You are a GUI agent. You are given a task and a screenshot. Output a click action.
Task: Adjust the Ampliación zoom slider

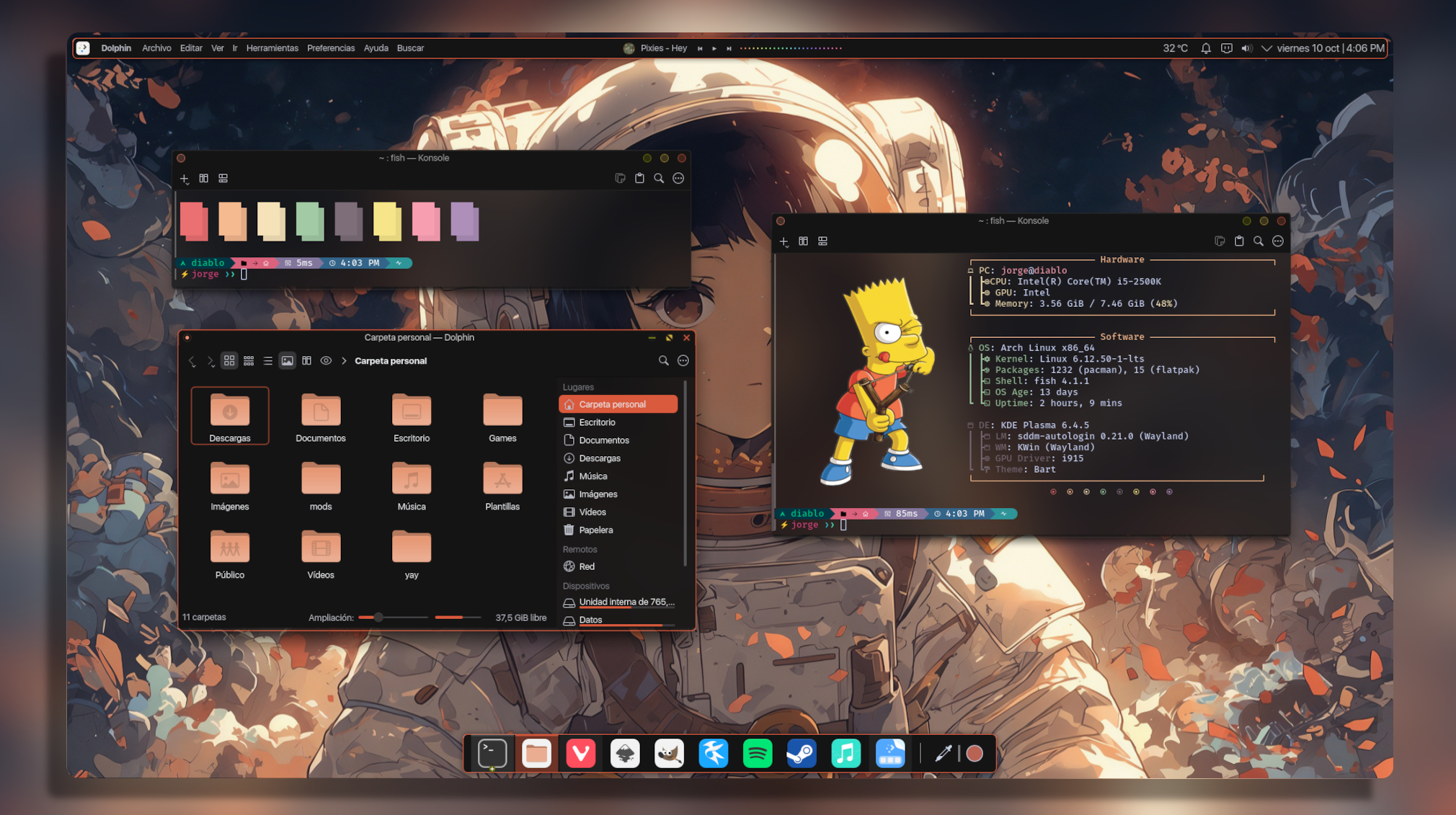click(393, 618)
